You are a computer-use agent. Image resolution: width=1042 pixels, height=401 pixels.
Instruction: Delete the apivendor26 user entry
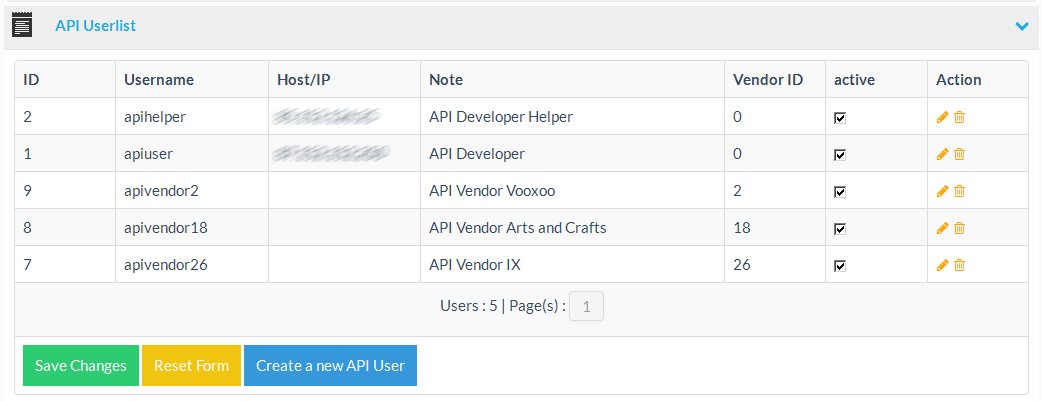click(959, 265)
